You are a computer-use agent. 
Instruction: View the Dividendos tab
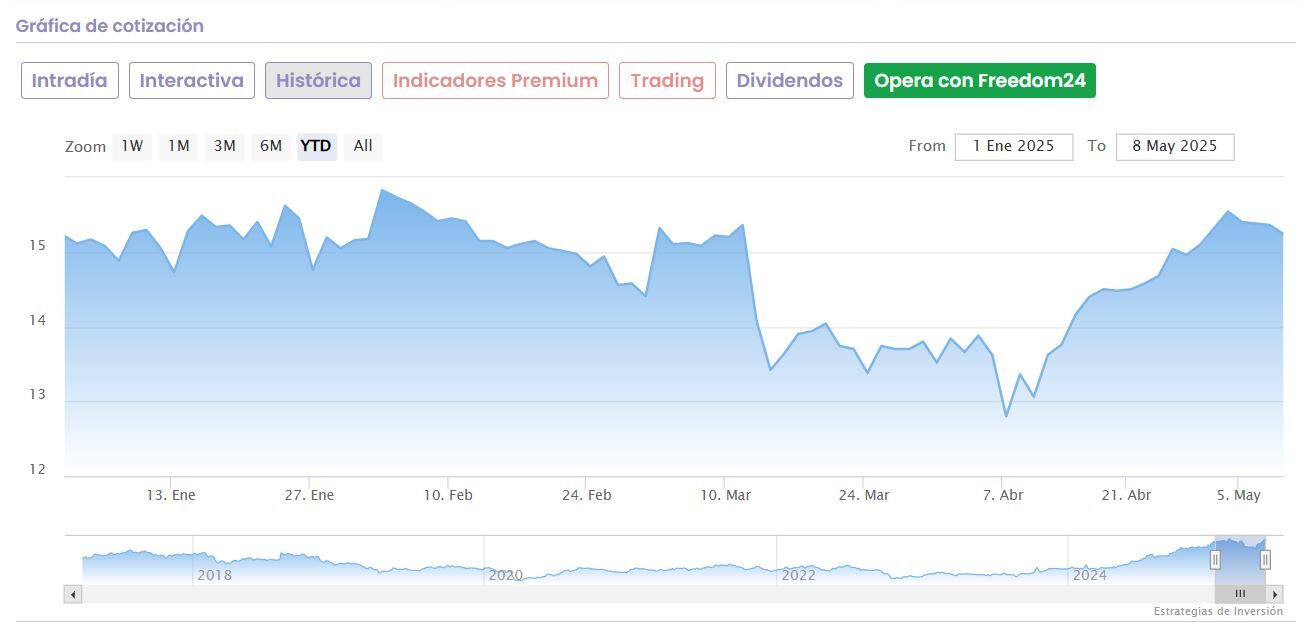[x=790, y=81]
